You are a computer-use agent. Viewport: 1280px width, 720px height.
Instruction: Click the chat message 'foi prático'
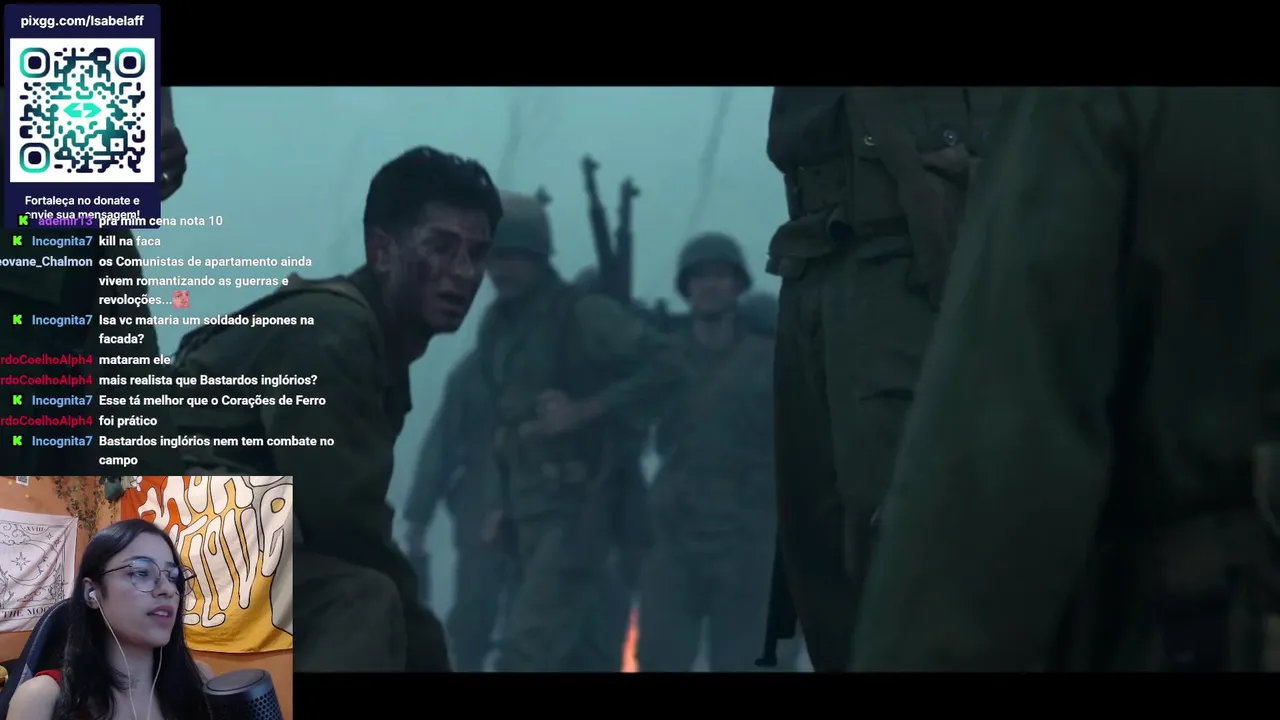[x=127, y=421]
